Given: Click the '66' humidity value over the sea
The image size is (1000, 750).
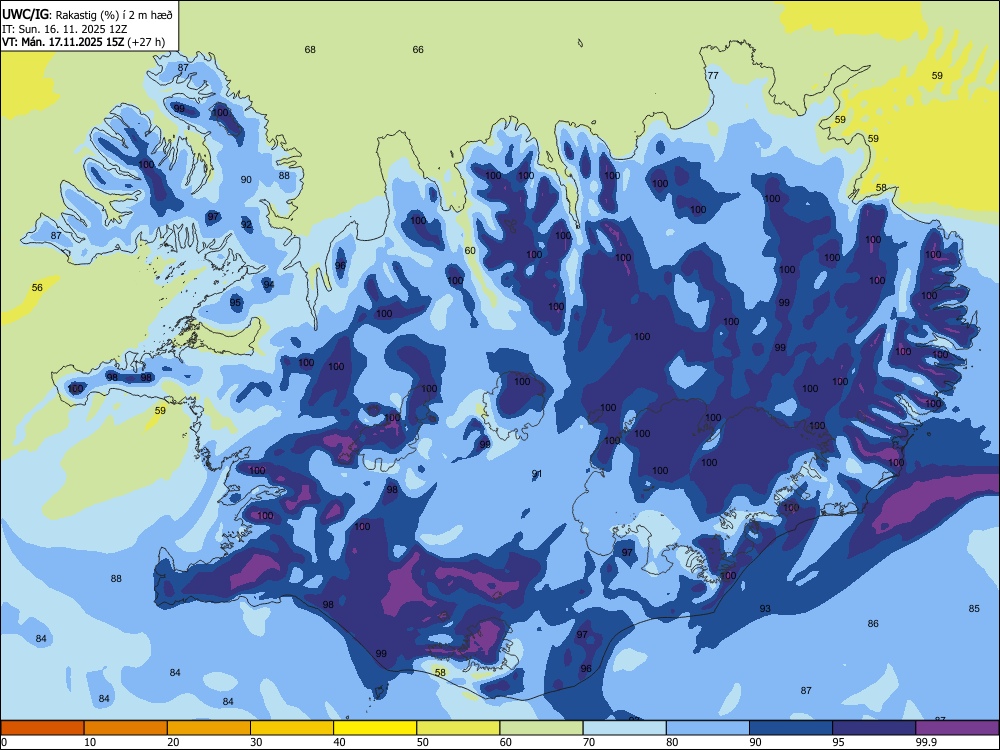Looking at the screenshot, I should 418,50.
